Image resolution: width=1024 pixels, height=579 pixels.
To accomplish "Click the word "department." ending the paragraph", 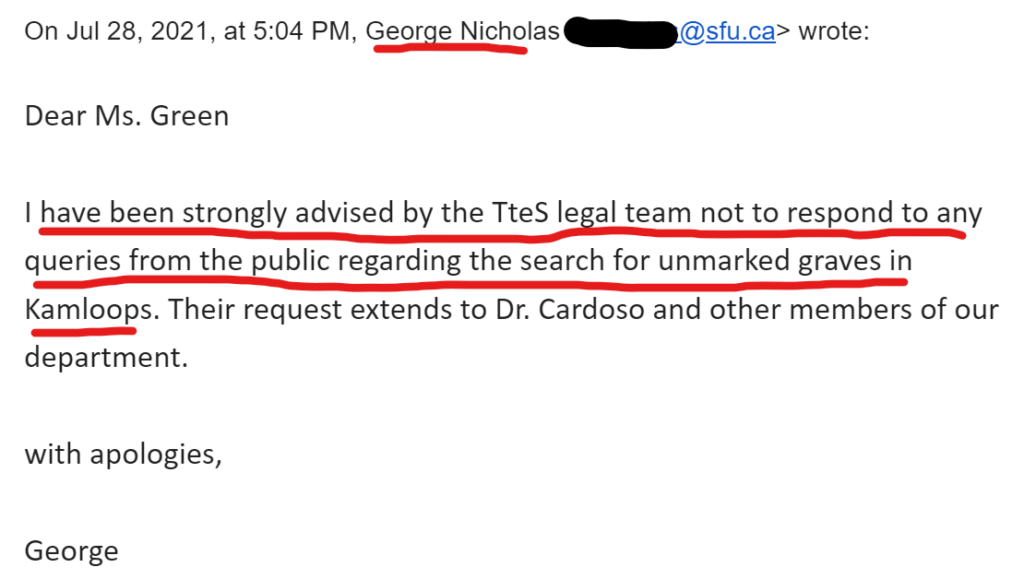I will pyautogui.click(x=106, y=357).
